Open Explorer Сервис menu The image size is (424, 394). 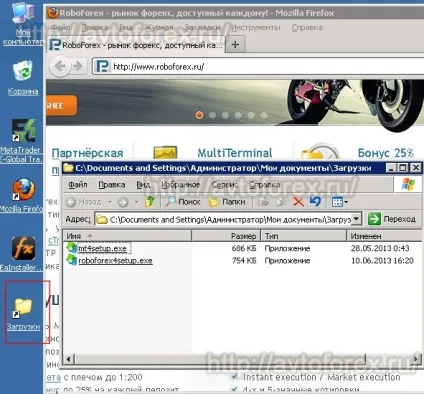pyautogui.click(x=225, y=184)
